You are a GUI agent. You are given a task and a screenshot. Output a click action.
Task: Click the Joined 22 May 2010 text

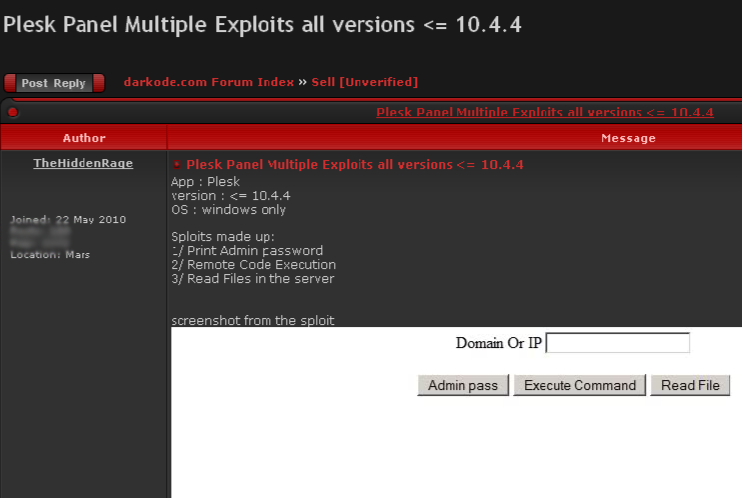(x=68, y=219)
